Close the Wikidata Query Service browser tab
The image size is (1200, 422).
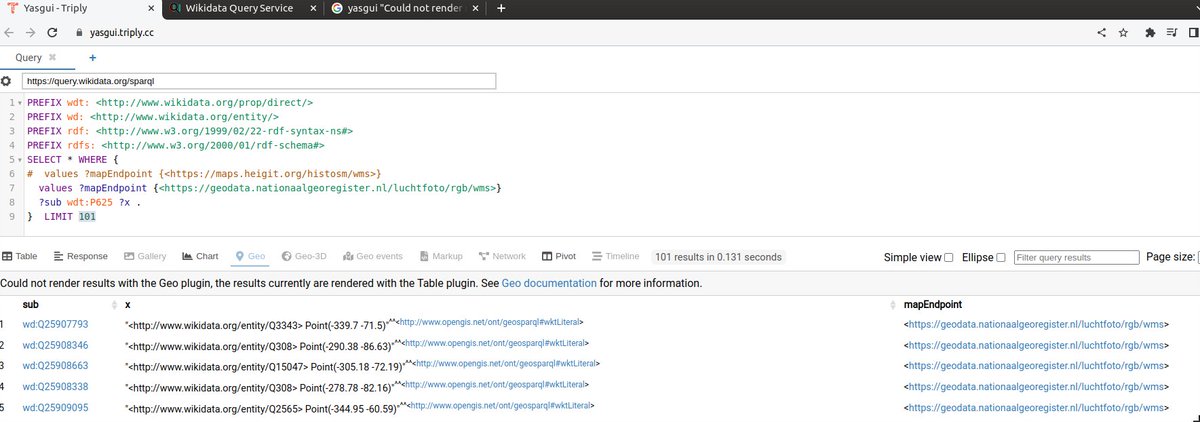pyautogui.click(x=313, y=8)
